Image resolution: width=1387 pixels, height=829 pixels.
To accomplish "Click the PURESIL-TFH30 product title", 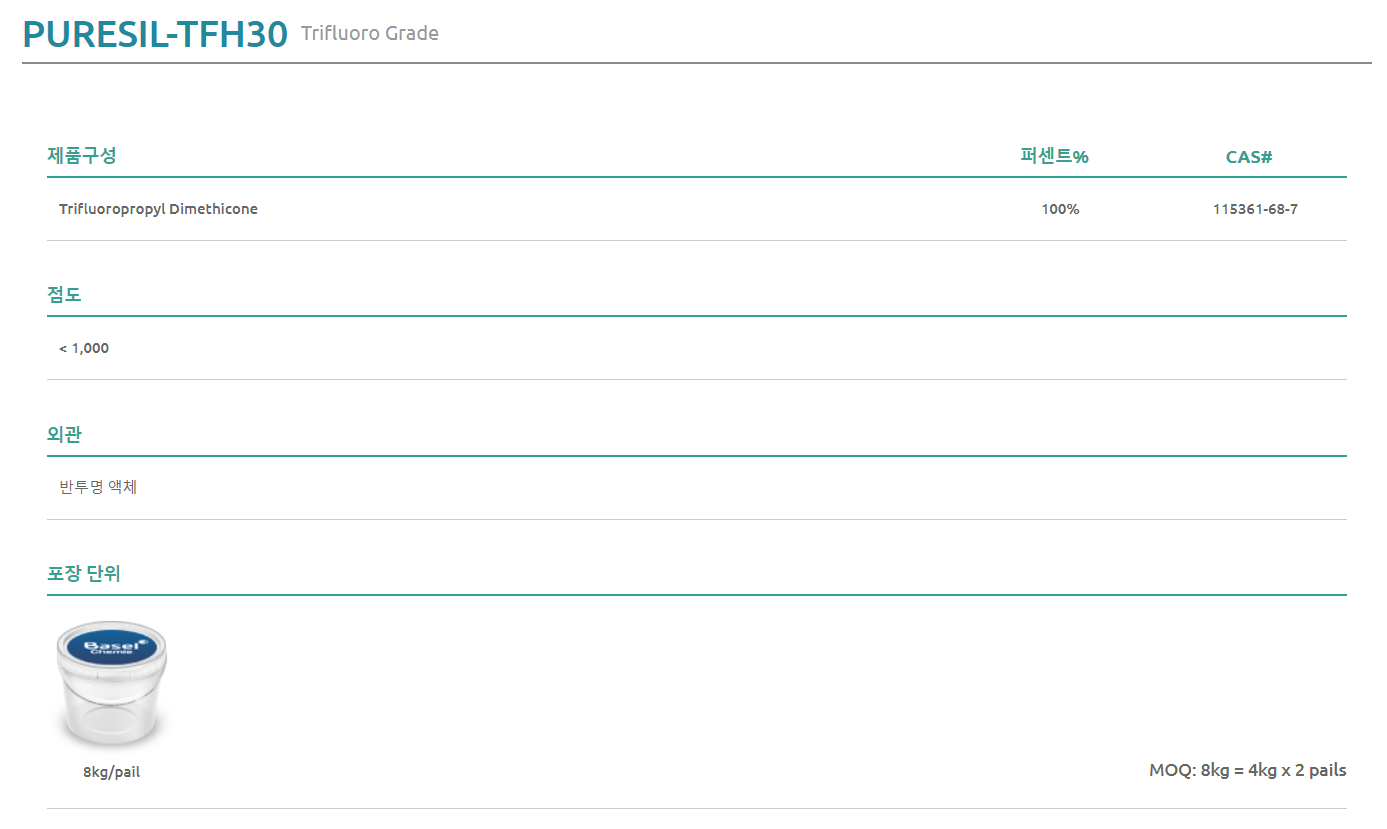I will tap(155, 35).
